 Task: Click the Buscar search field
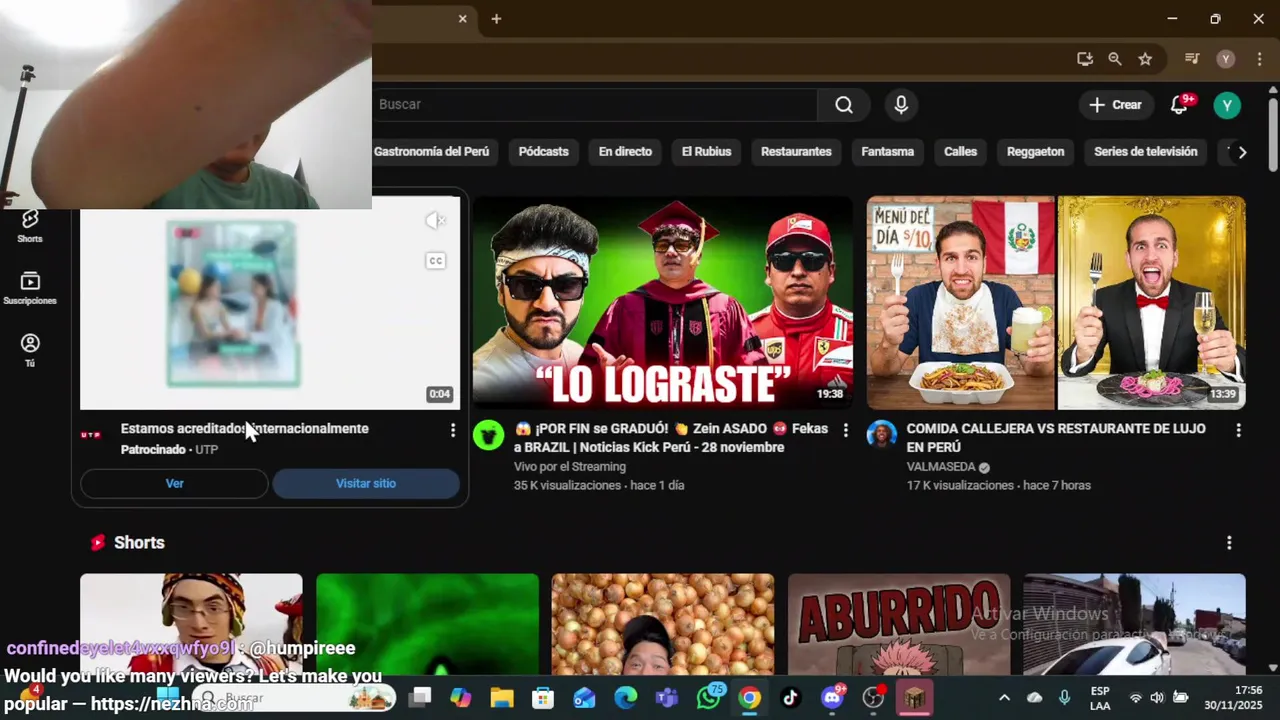pyautogui.click(x=596, y=105)
